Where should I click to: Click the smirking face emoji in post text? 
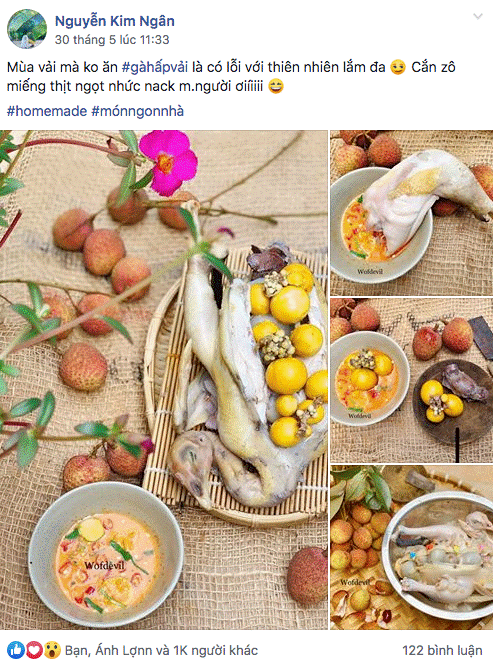[x=397, y=68]
